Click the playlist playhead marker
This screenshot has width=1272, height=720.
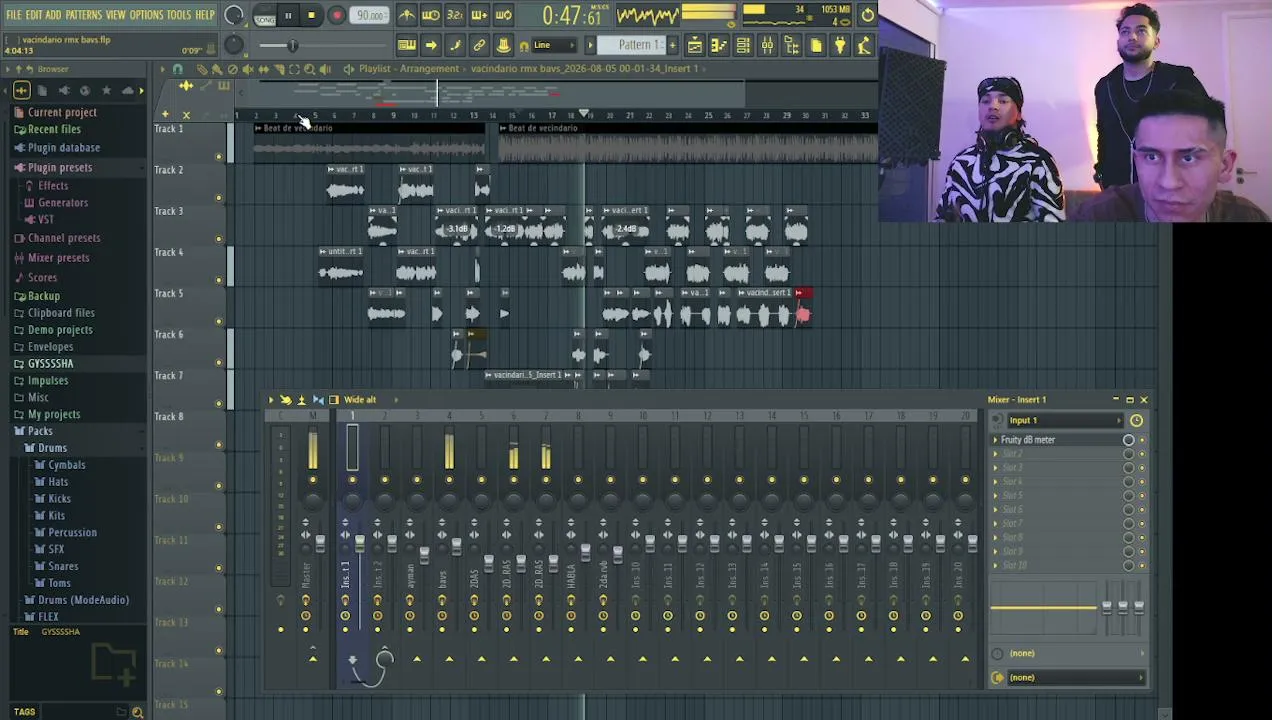coord(584,115)
